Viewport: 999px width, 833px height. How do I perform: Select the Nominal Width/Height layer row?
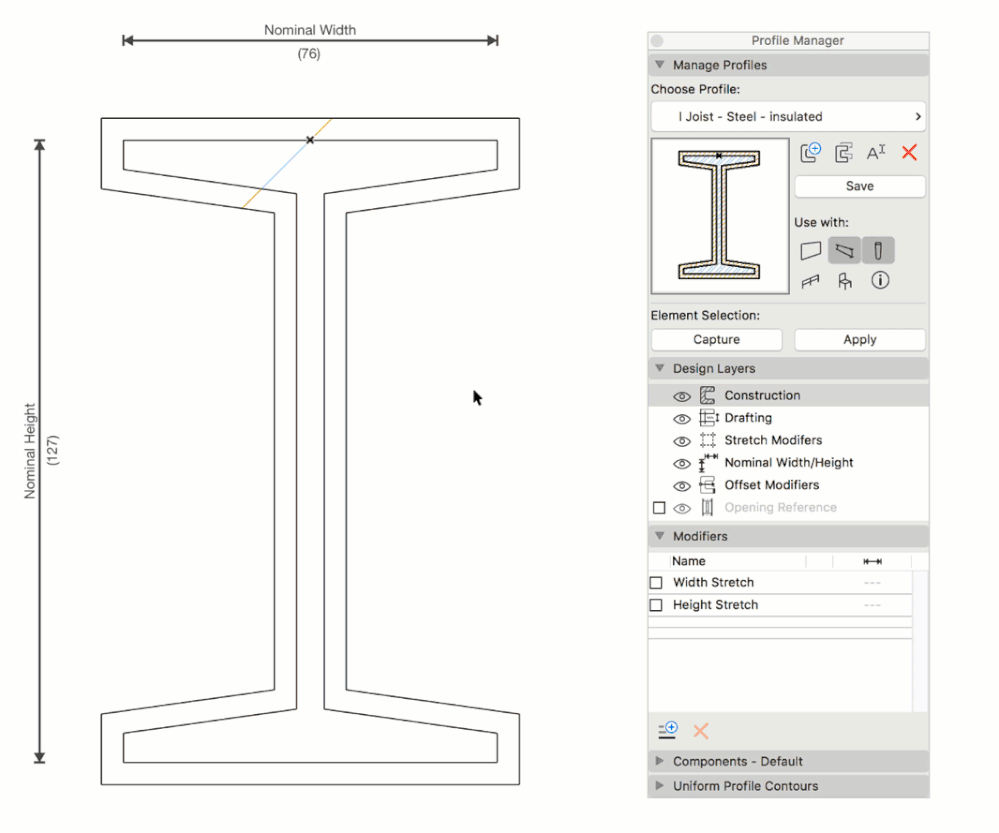[x=788, y=462]
